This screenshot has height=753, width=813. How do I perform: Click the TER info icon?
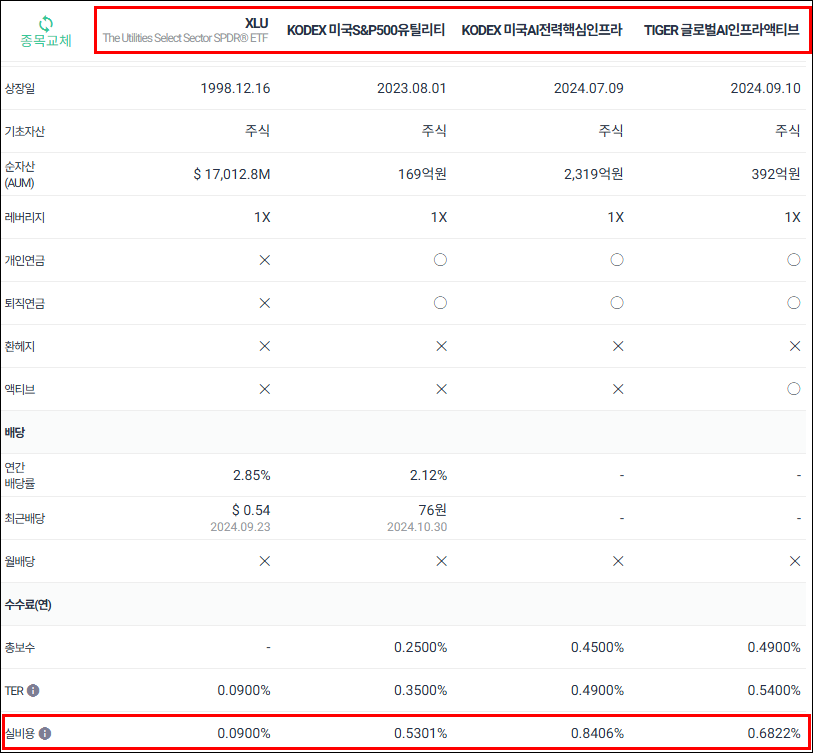click(x=33, y=691)
